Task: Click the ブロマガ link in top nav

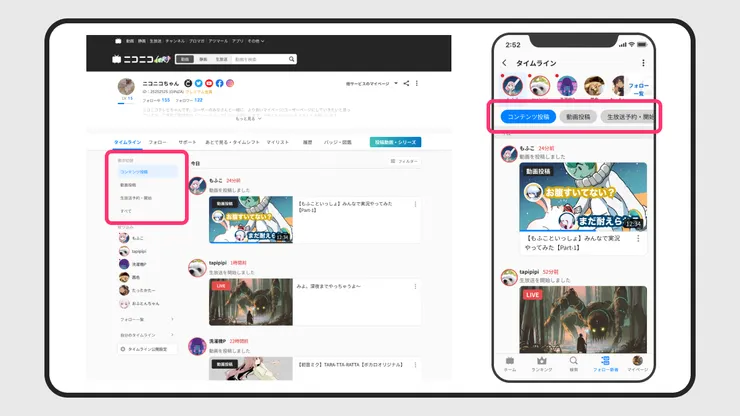Action: (197, 41)
